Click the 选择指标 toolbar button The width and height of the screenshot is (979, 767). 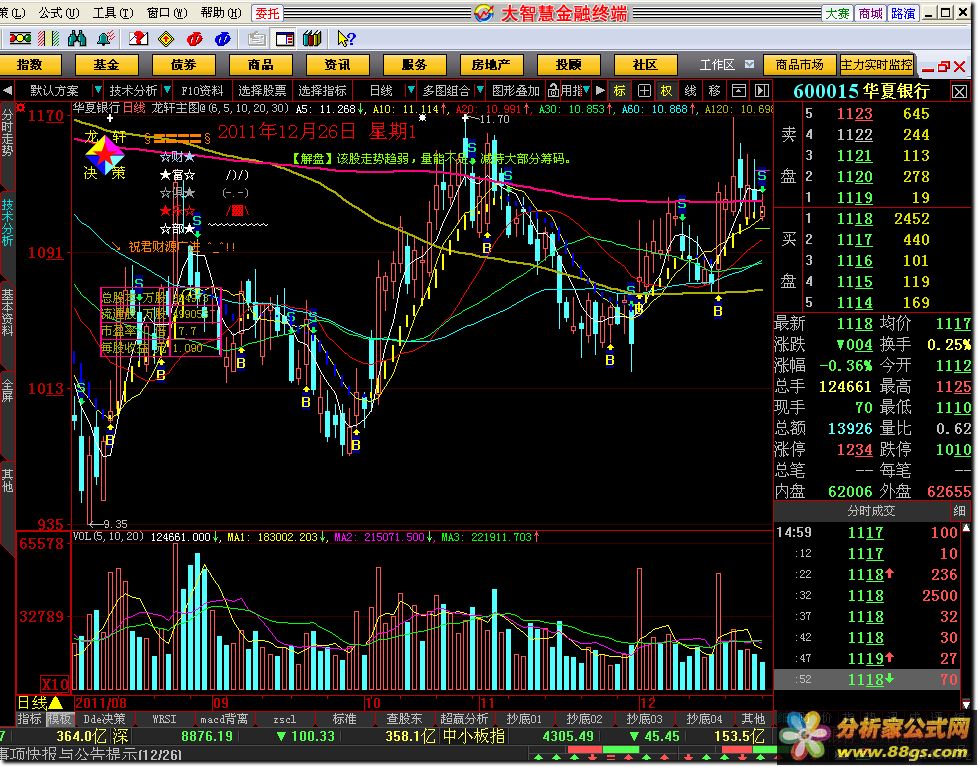(323, 91)
